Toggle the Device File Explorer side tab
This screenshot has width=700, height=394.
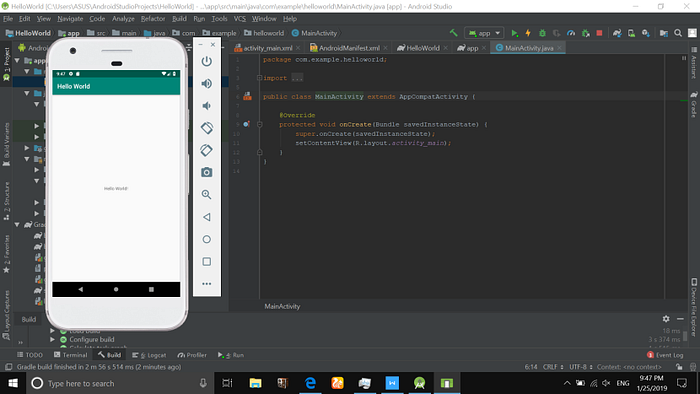tap(694, 307)
